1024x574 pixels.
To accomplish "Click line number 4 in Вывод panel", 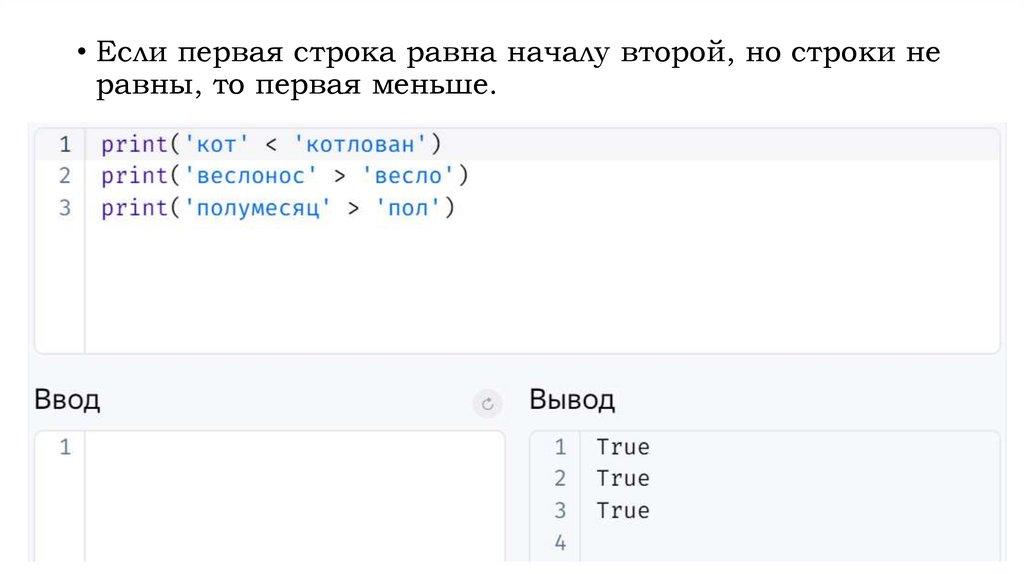I will [x=559, y=543].
